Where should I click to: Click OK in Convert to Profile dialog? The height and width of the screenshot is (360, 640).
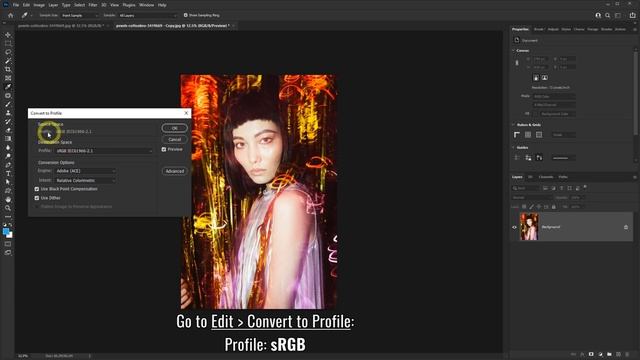click(x=175, y=128)
